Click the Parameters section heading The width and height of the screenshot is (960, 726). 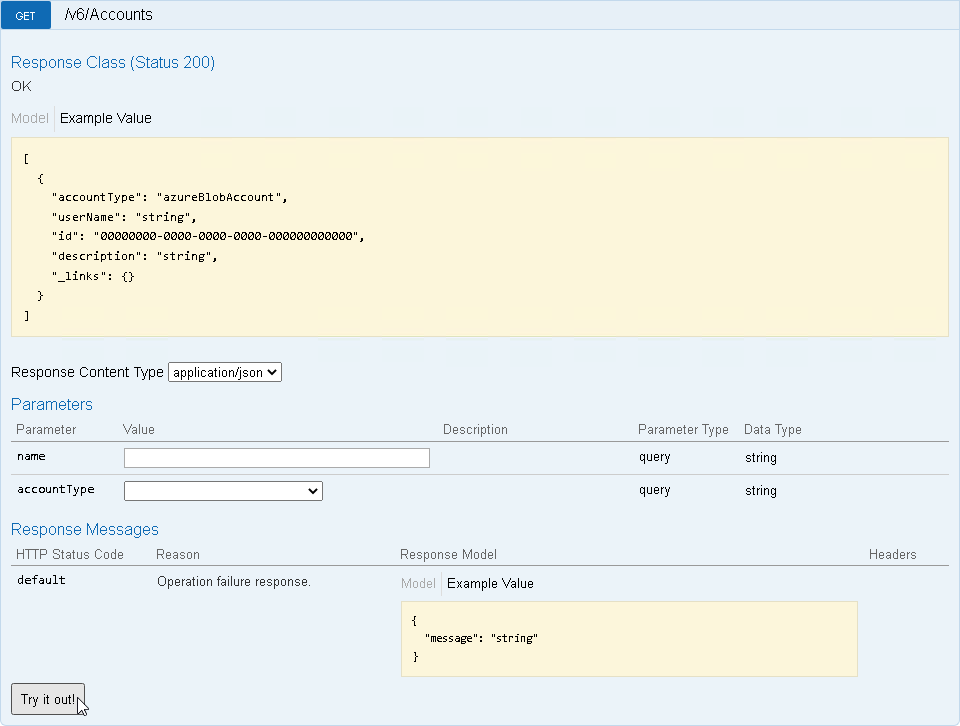[52, 404]
